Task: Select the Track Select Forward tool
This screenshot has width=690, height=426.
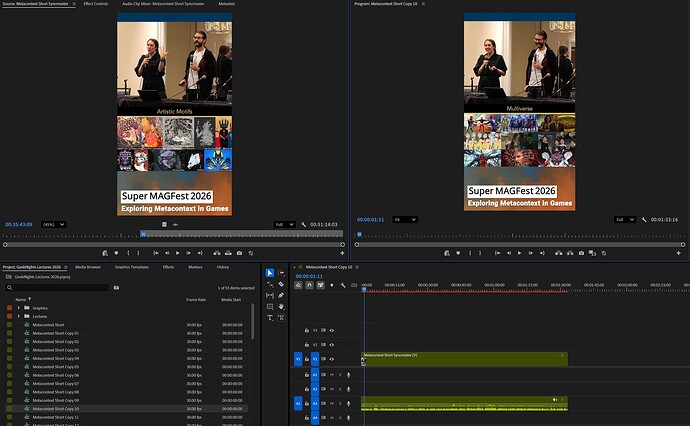Action: pyautogui.click(x=281, y=273)
